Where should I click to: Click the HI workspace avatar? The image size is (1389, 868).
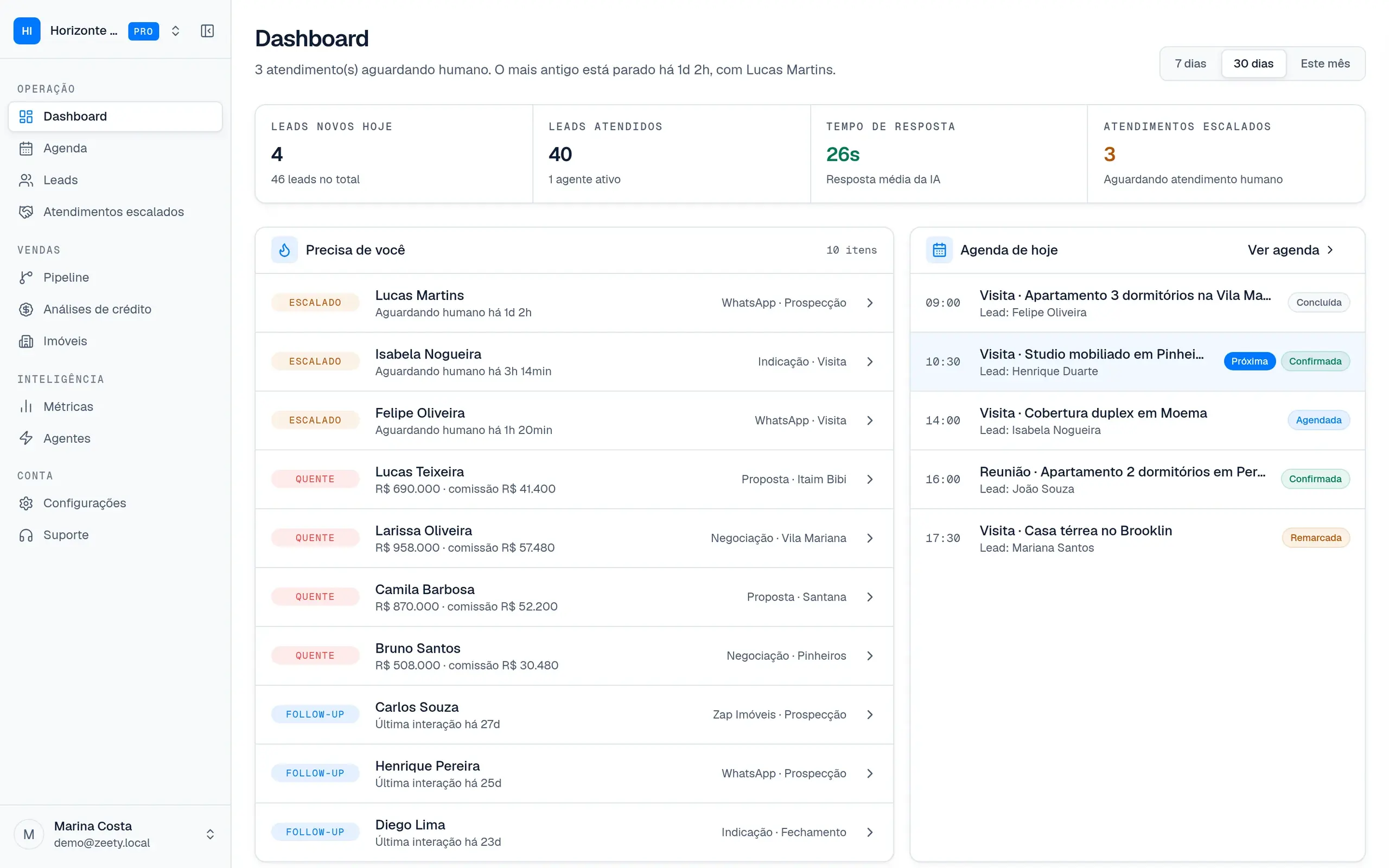click(x=27, y=31)
